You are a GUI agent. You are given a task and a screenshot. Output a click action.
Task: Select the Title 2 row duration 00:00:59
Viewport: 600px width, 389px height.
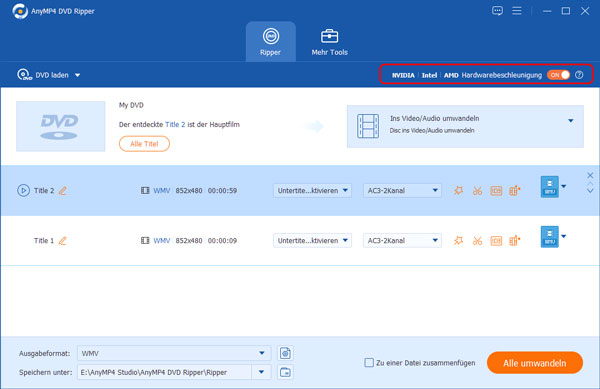222,190
